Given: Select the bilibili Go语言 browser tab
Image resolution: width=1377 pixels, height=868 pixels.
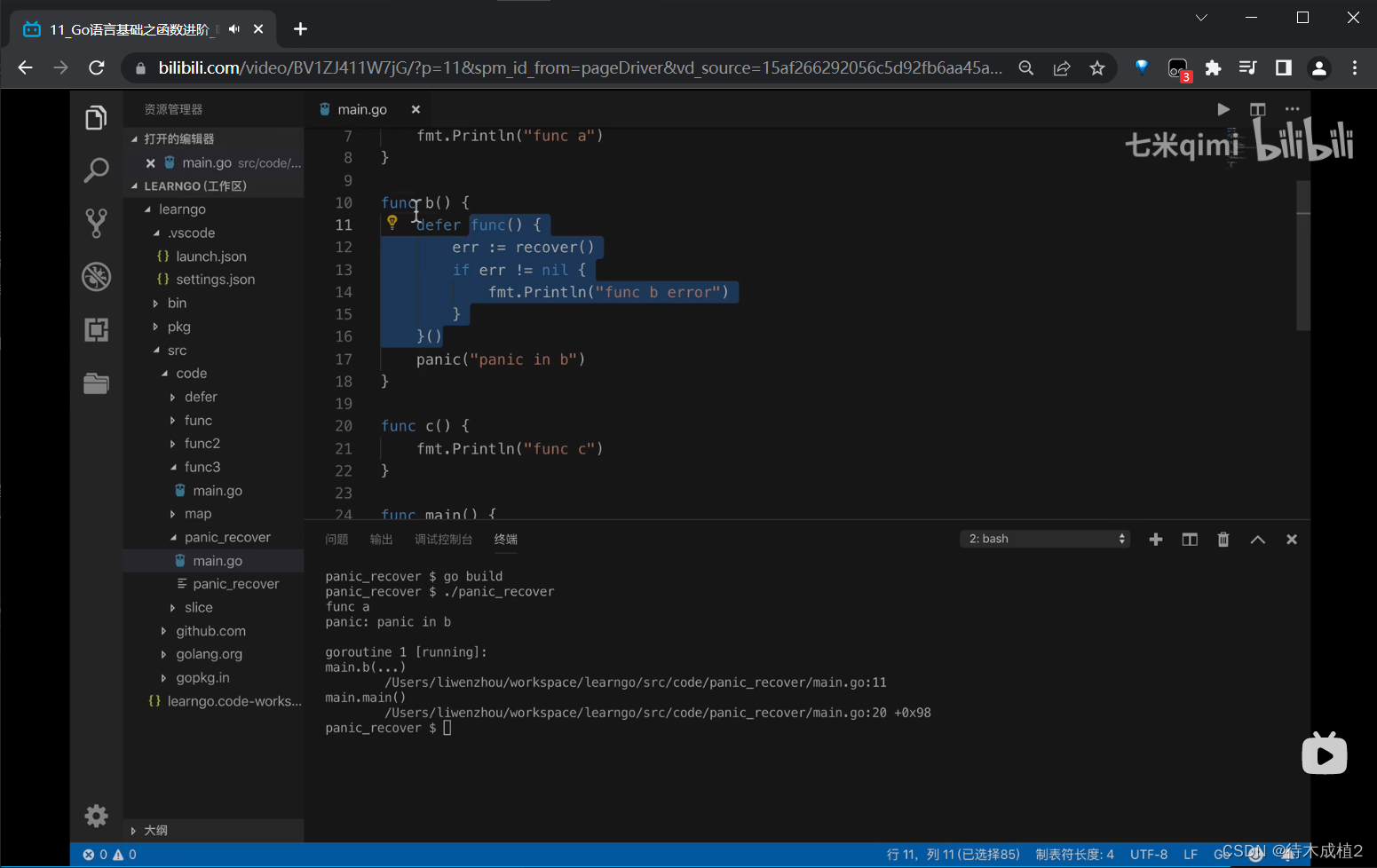Looking at the screenshot, I should coord(142,29).
